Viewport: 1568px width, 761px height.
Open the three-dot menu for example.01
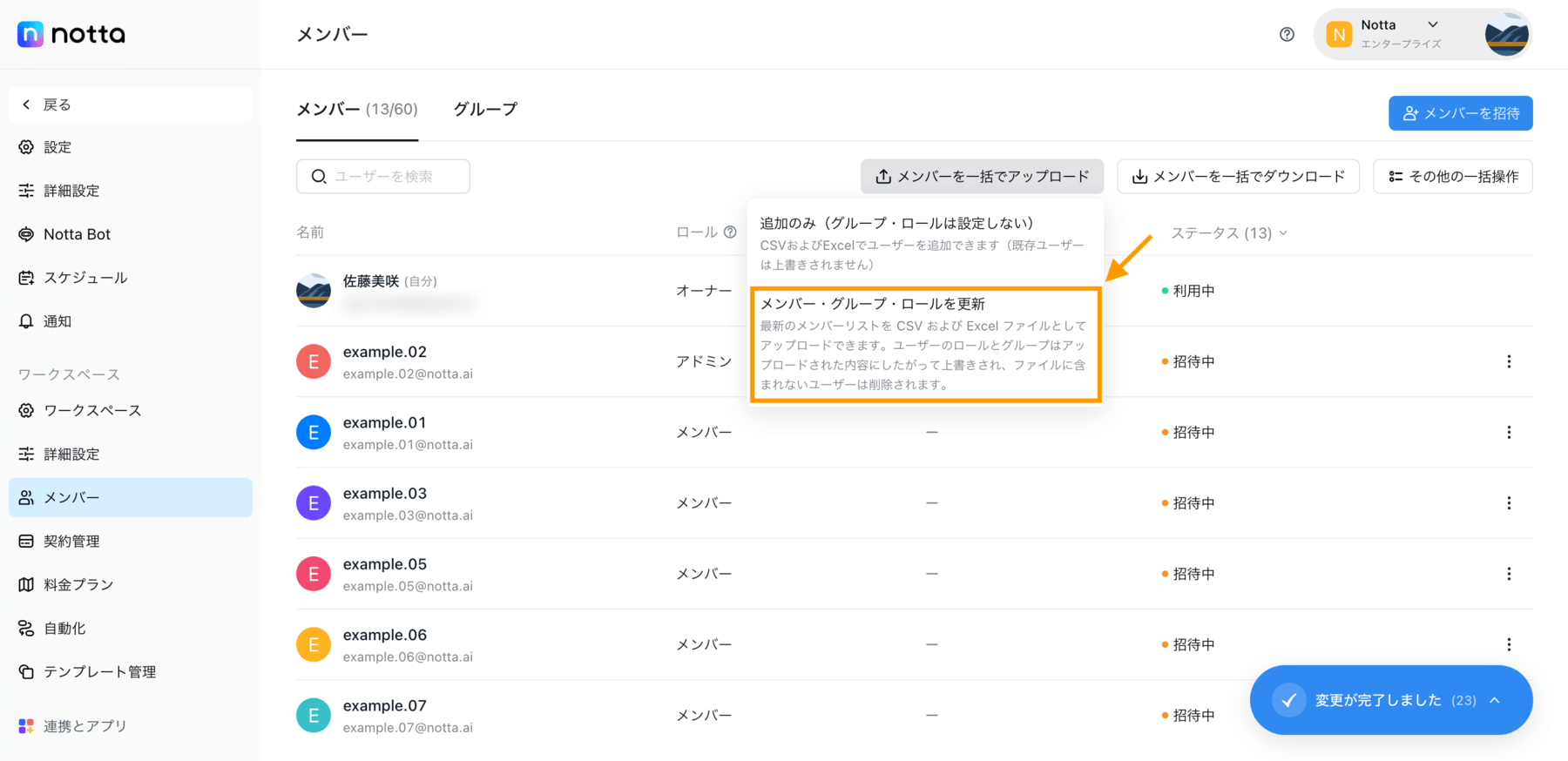1509,432
